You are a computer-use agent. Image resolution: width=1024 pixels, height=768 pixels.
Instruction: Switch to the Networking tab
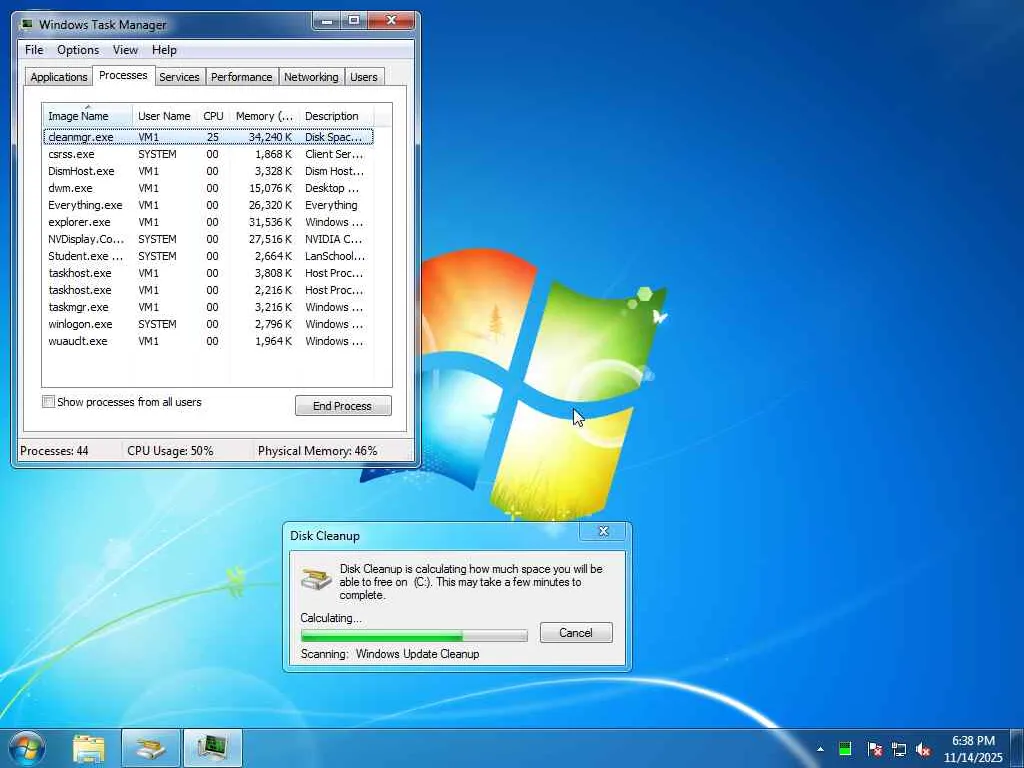(x=311, y=77)
